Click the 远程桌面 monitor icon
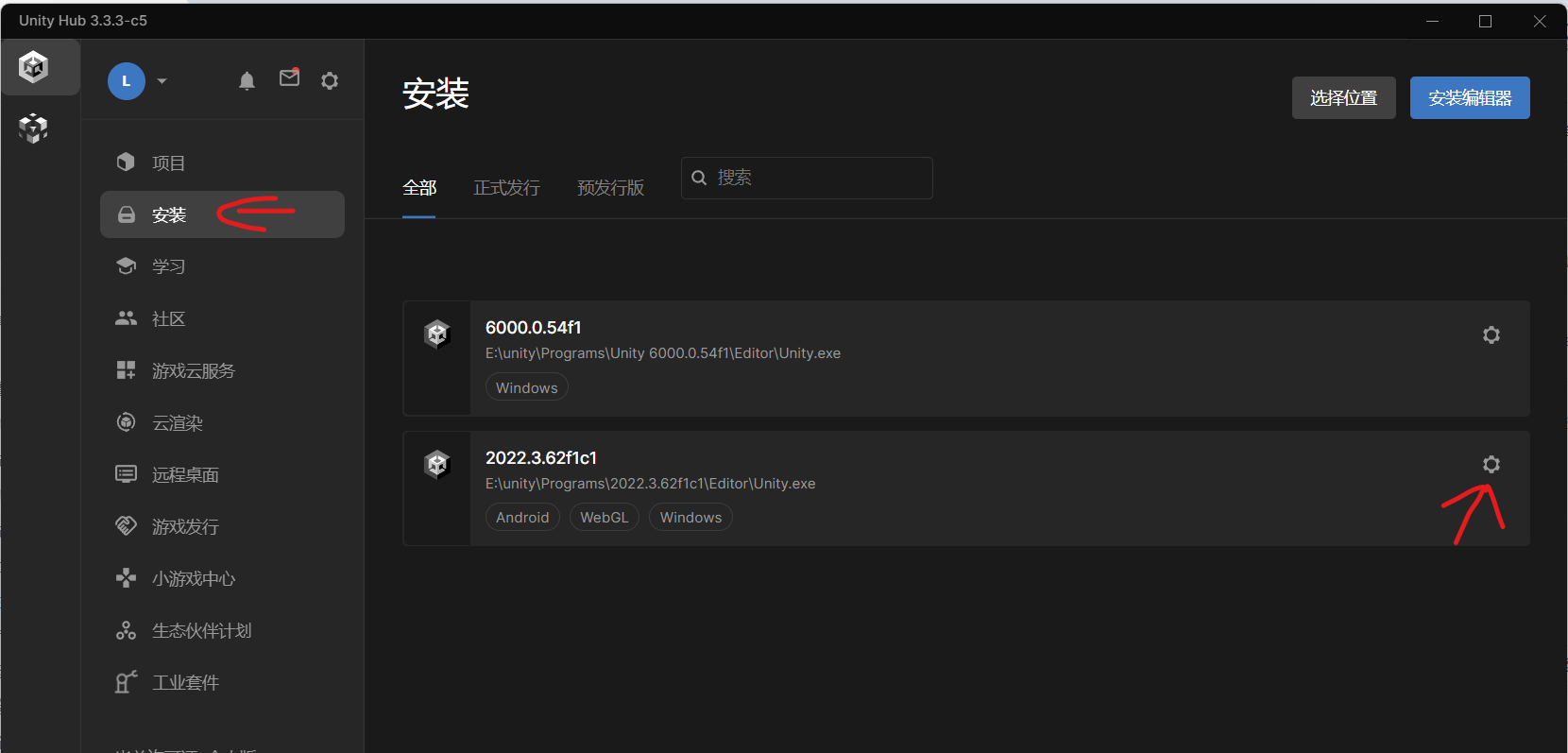 (126, 473)
